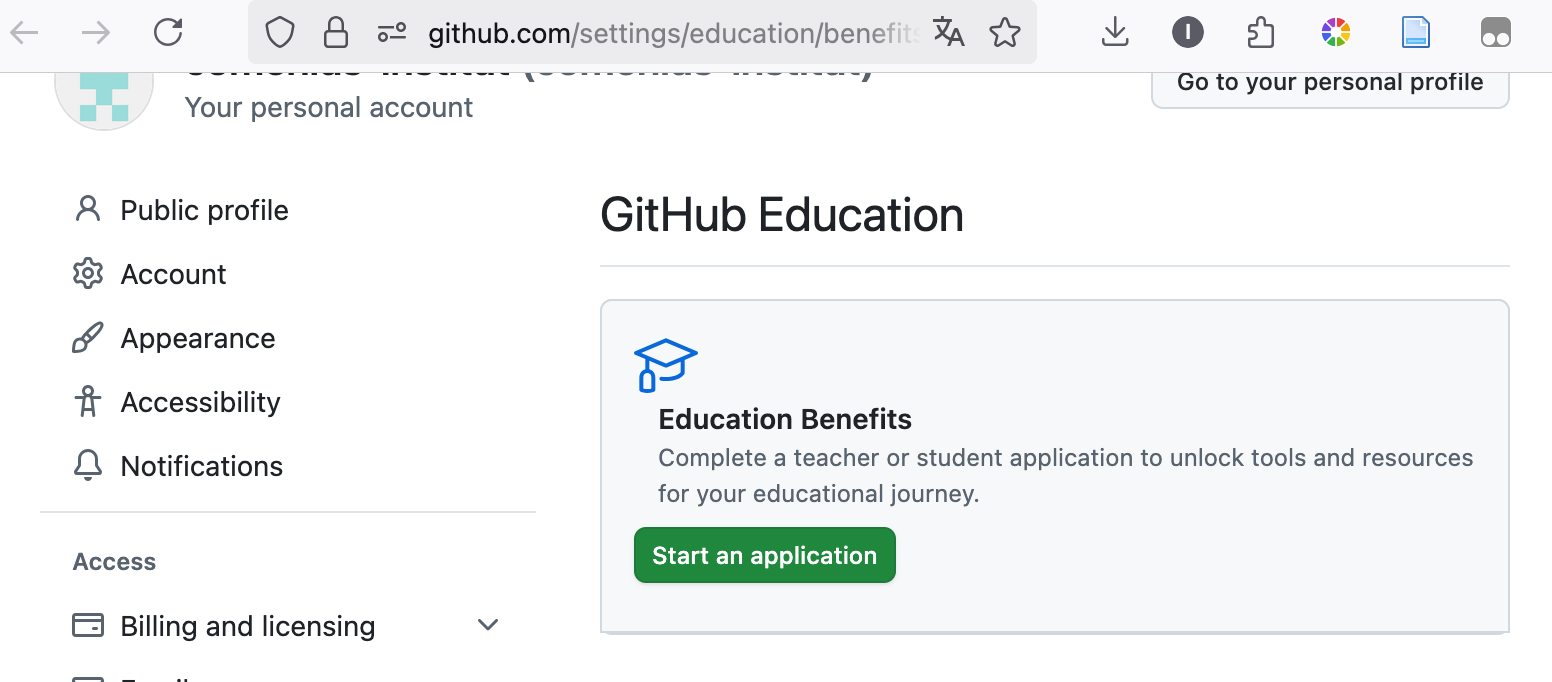Open the extensions puzzle icon
The image size is (1552, 682).
coord(1261,33)
